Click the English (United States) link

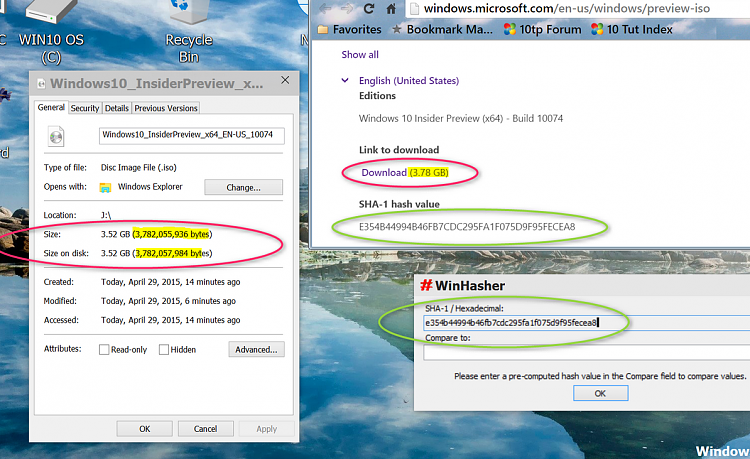point(409,81)
